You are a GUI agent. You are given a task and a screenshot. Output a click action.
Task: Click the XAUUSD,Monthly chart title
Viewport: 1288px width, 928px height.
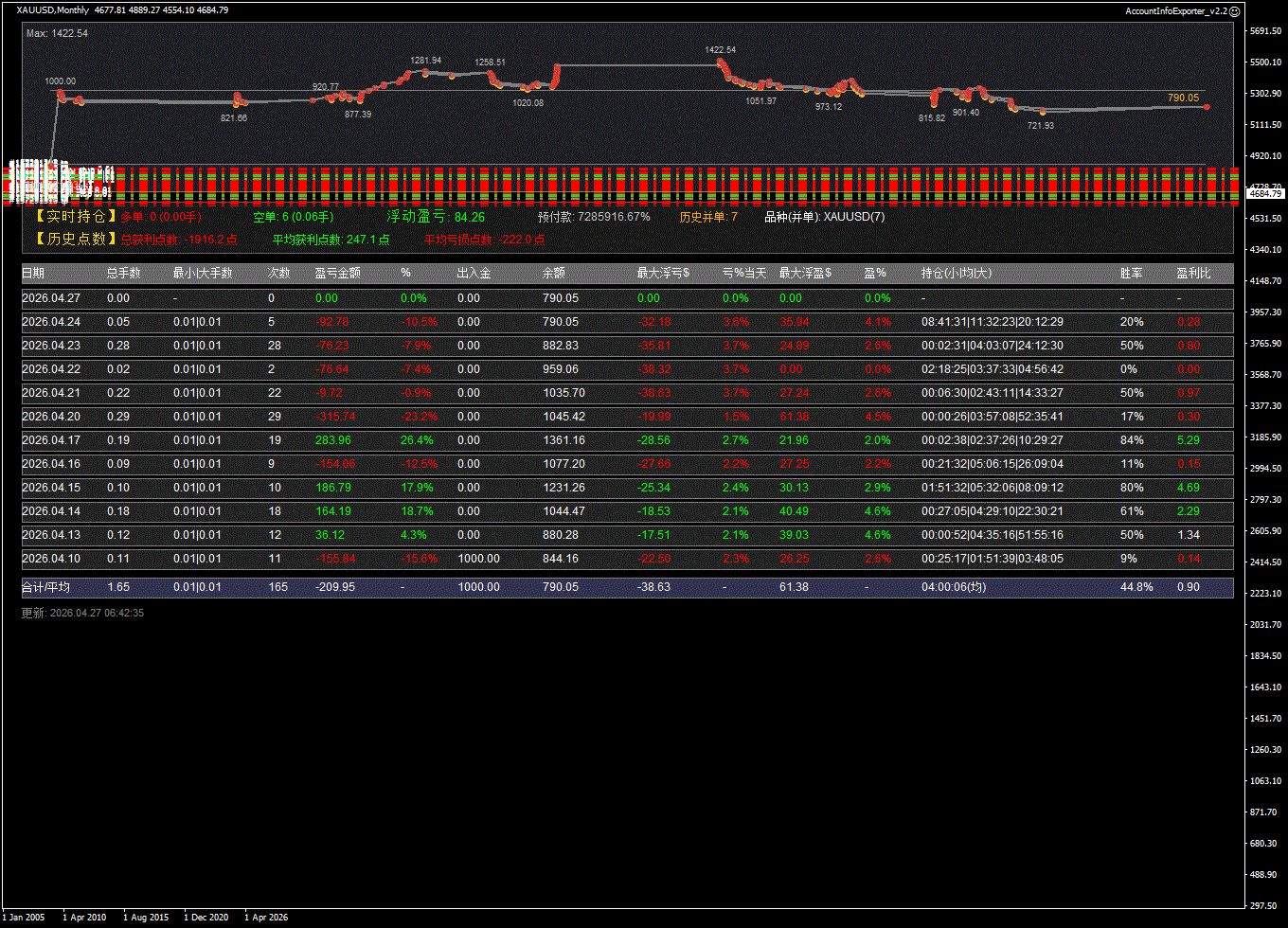point(53,10)
